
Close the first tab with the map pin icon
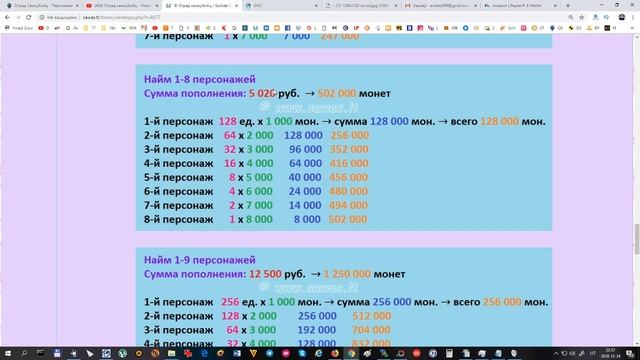[77, 6]
